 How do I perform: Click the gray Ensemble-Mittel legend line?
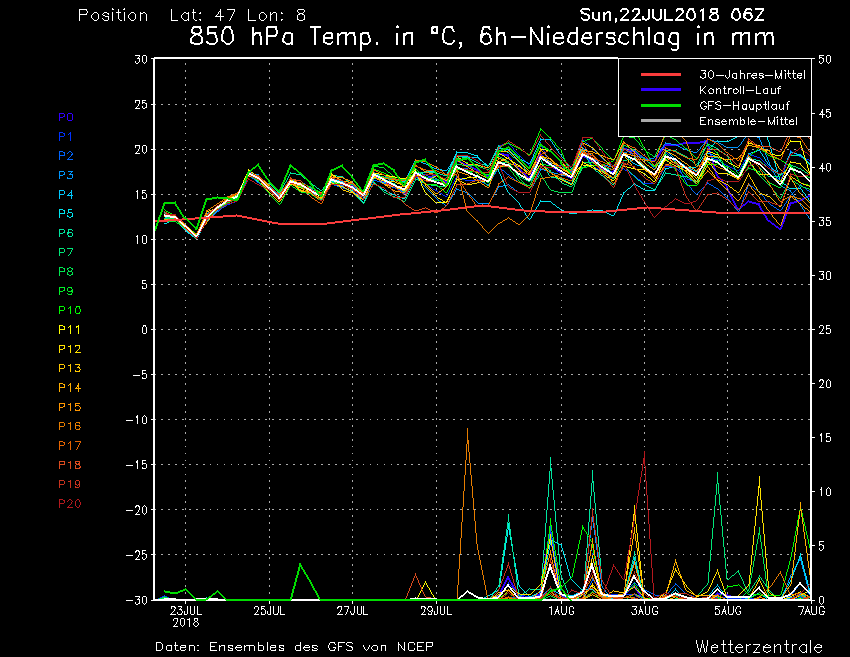[660, 120]
